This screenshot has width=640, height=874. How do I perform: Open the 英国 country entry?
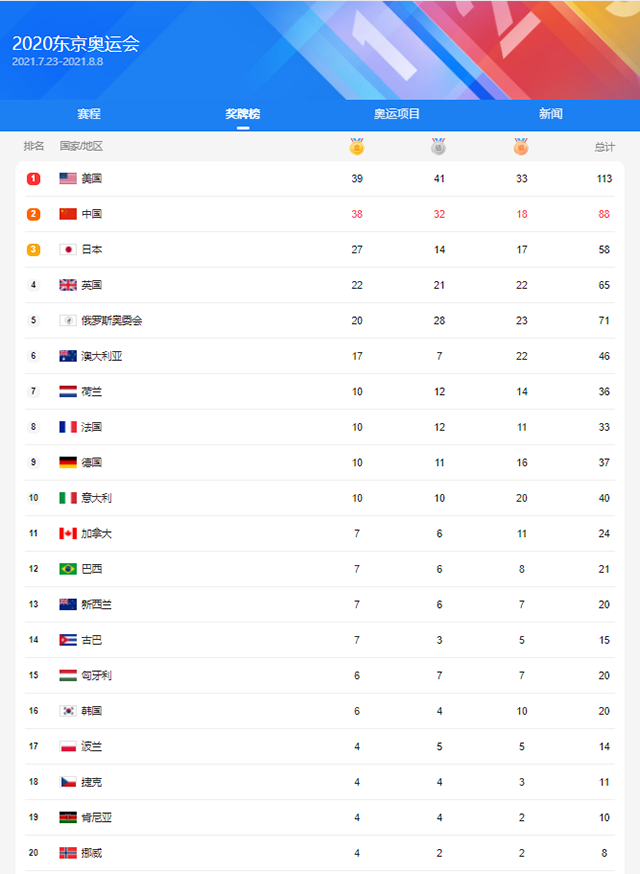point(92,285)
